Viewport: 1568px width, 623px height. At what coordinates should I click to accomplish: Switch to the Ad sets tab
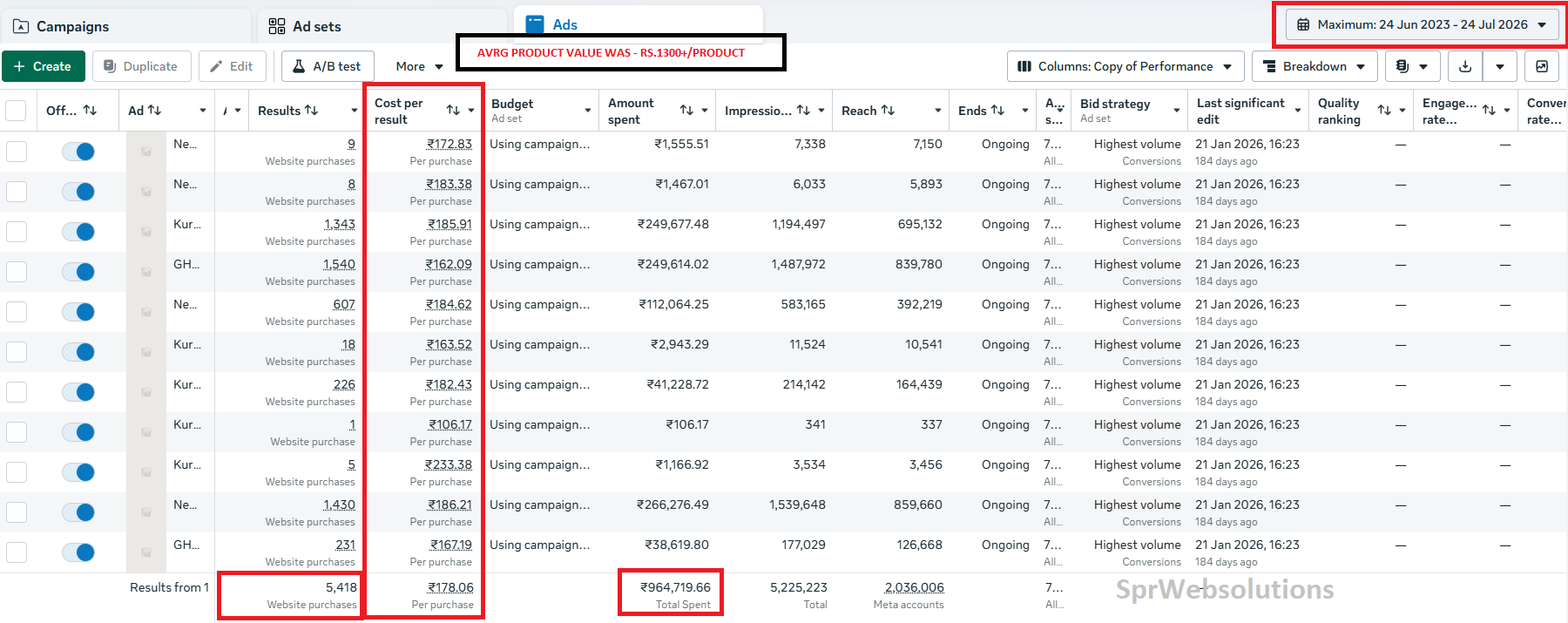305,26
